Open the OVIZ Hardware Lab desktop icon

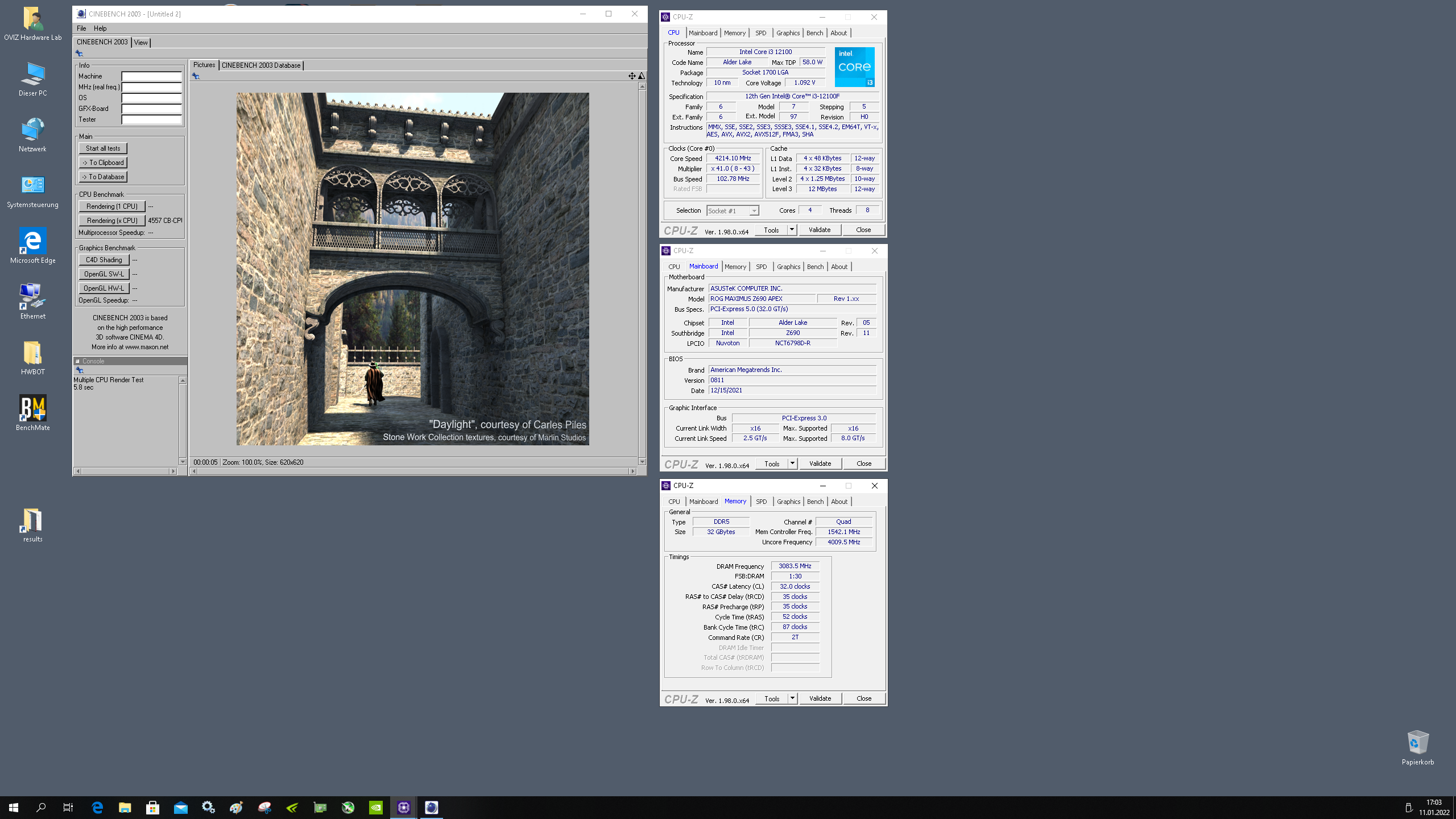pyautogui.click(x=32, y=24)
